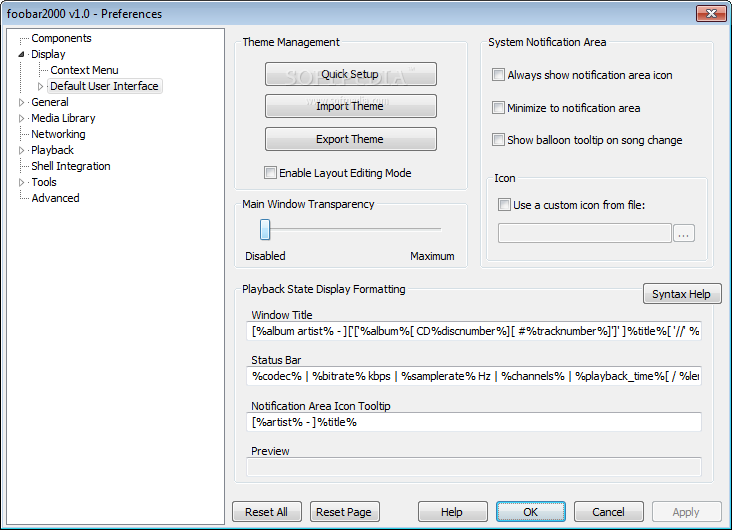Open the General preferences page
Image resolution: width=732 pixels, height=530 pixels.
click(49, 102)
